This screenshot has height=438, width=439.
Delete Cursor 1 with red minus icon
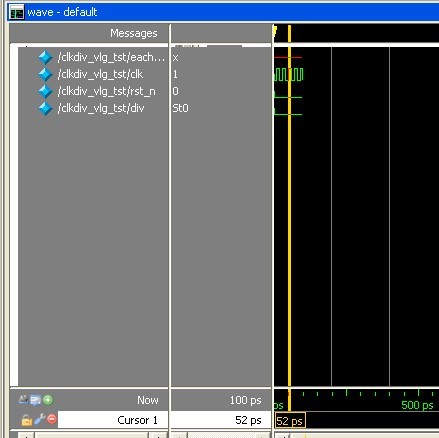coord(52,419)
